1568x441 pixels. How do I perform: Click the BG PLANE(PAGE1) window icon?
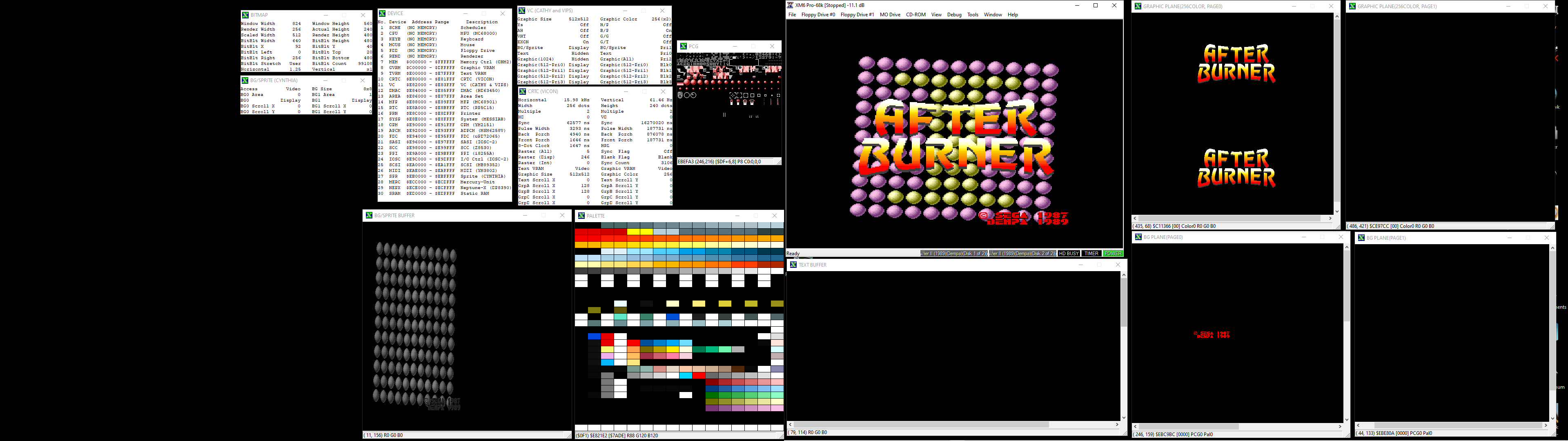tap(1361, 238)
